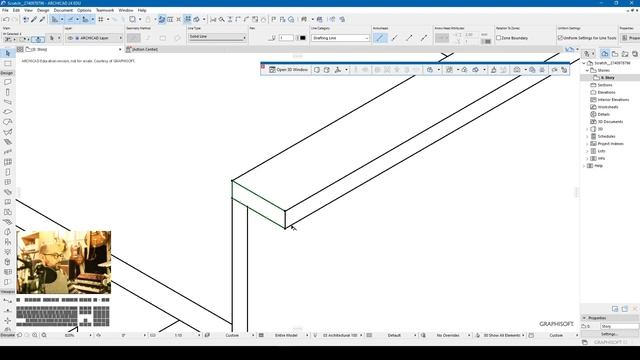Open the Help menu
The image size is (640, 360).
142,10
